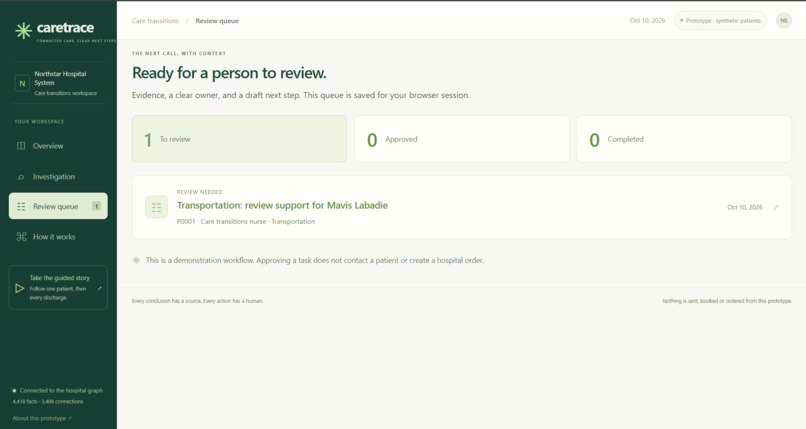806x429 pixels.
Task: Click the YOUR WORKSPACE section label
Action: pos(39,122)
